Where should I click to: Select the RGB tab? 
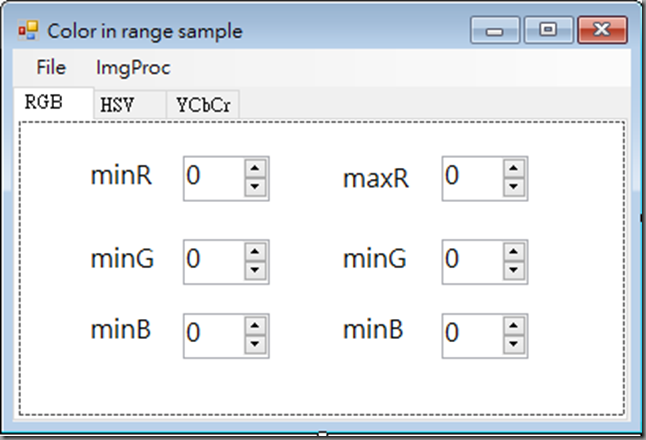point(54,103)
